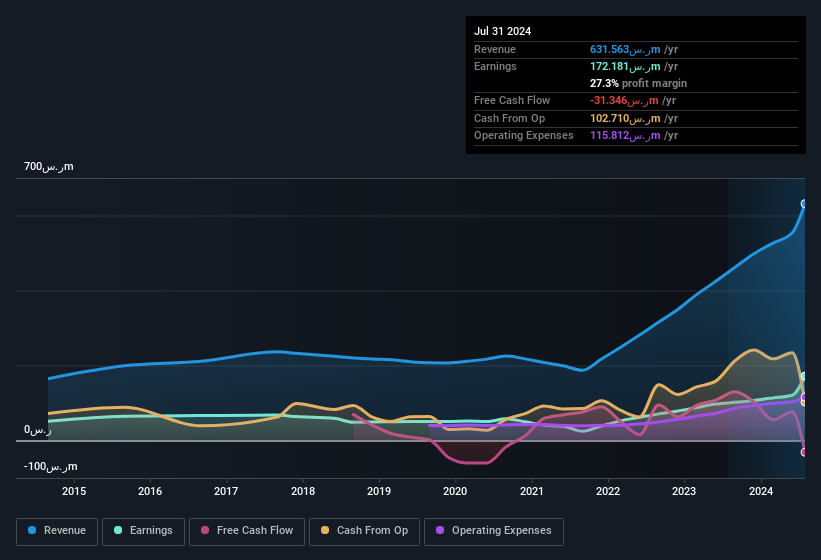Toggle the Cash From Op legend button

[x=364, y=531]
